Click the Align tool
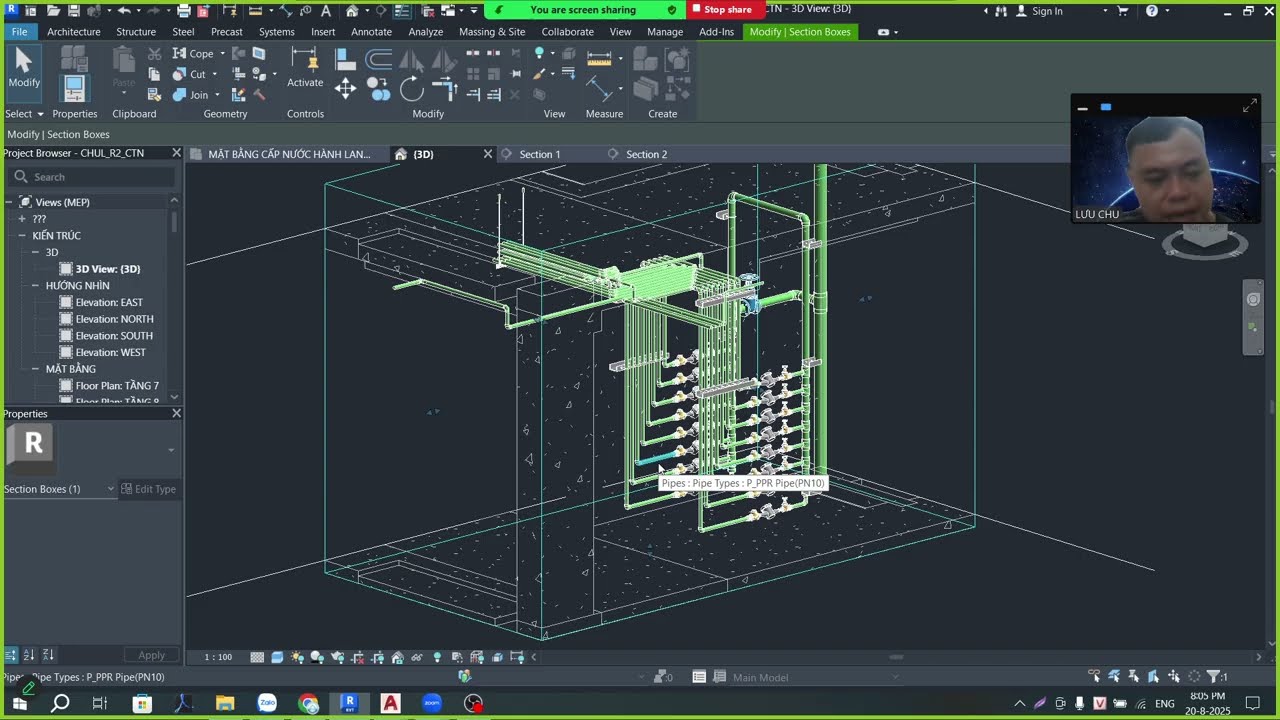This screenshot has height=720, width=1280. [x=345, y=60]
